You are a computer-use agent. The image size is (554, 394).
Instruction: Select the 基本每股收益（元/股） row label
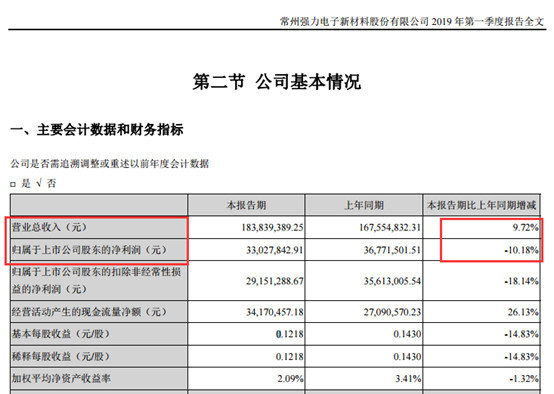(61, 334)
